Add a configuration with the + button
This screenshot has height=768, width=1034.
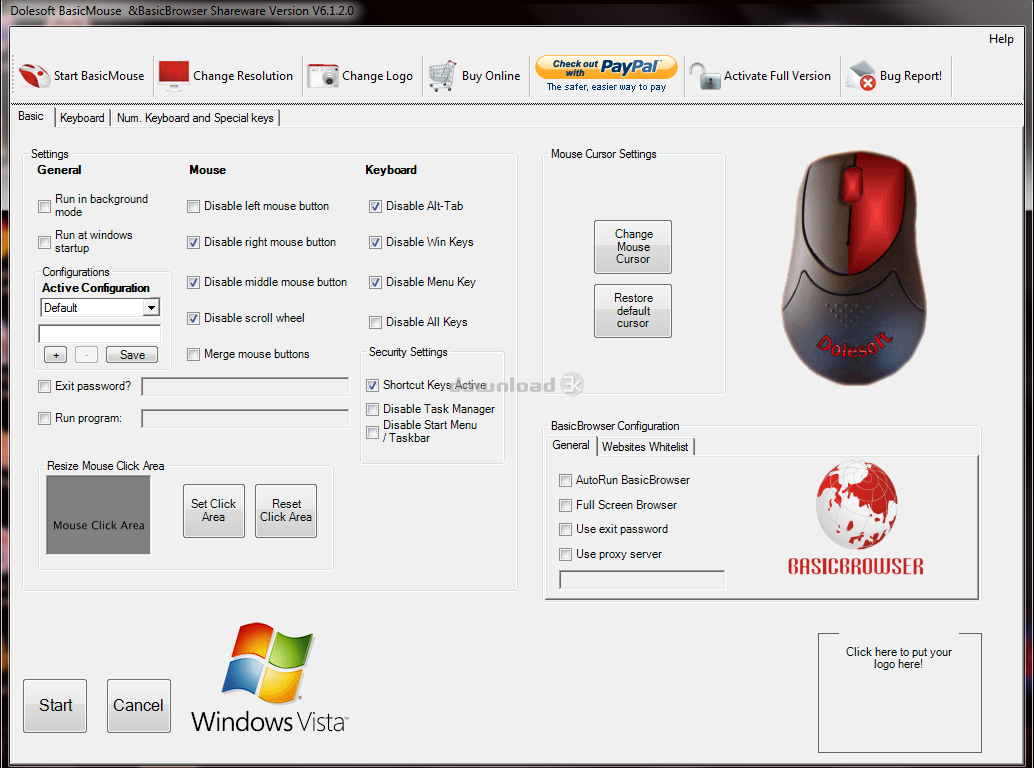pos(55,355)
